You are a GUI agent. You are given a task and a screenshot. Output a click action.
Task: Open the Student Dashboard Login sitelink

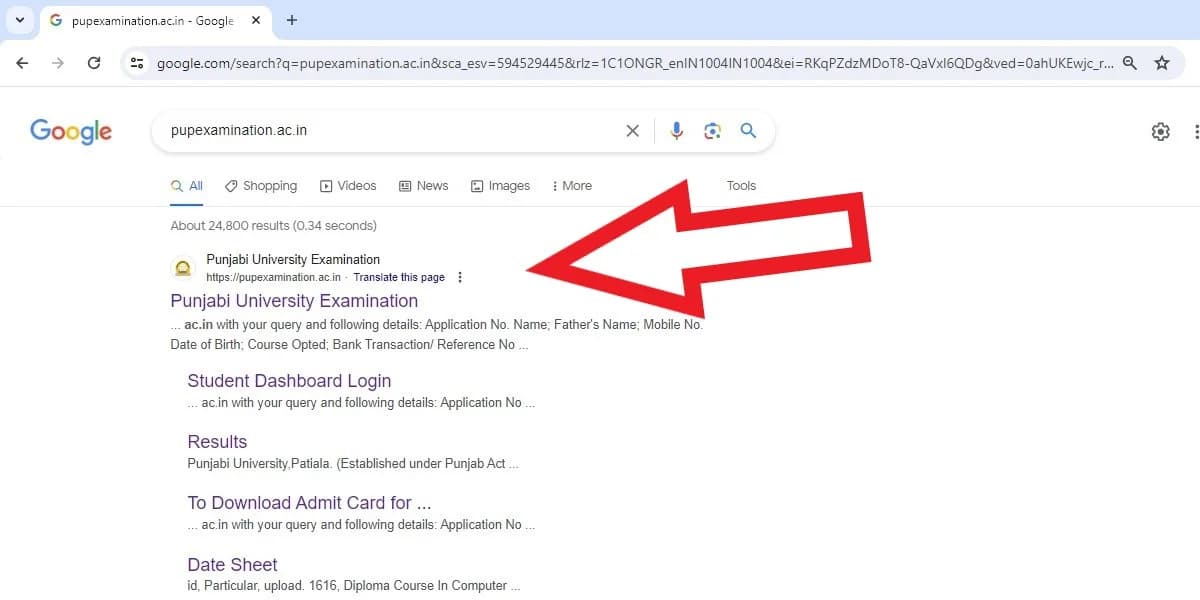289,381
